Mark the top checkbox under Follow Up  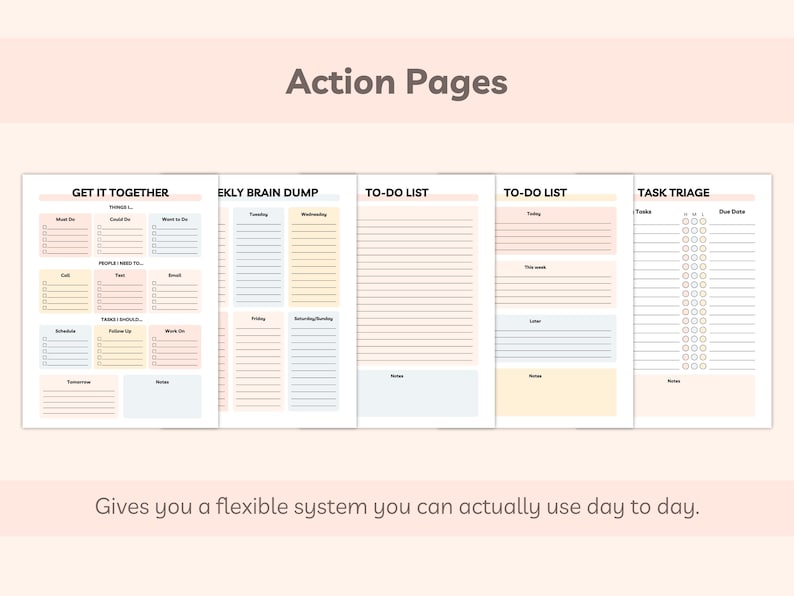[99, 339]
